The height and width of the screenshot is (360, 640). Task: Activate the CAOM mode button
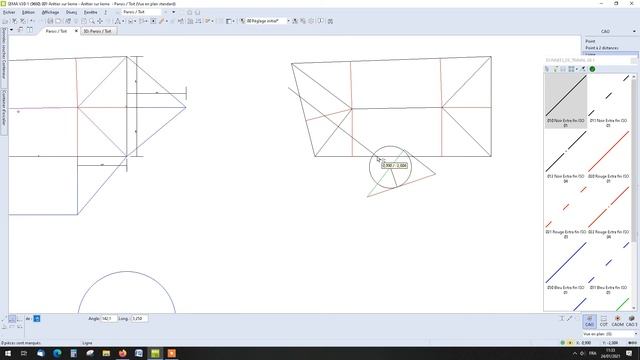617,321
